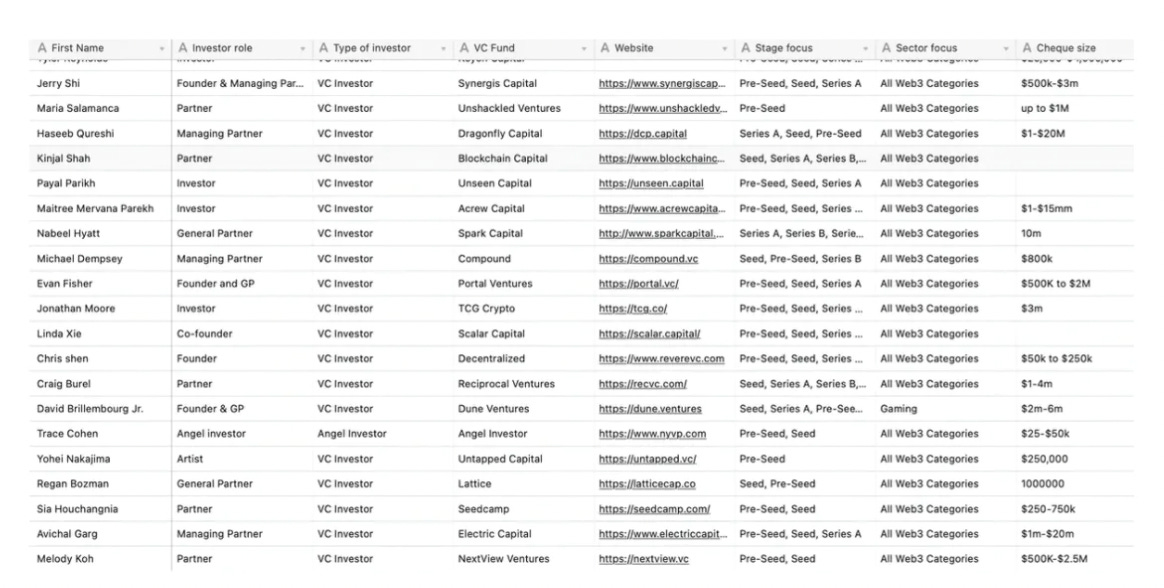Open the Investor role column dropdown arrow
The image size is (1164, 588).
point(302,49)
